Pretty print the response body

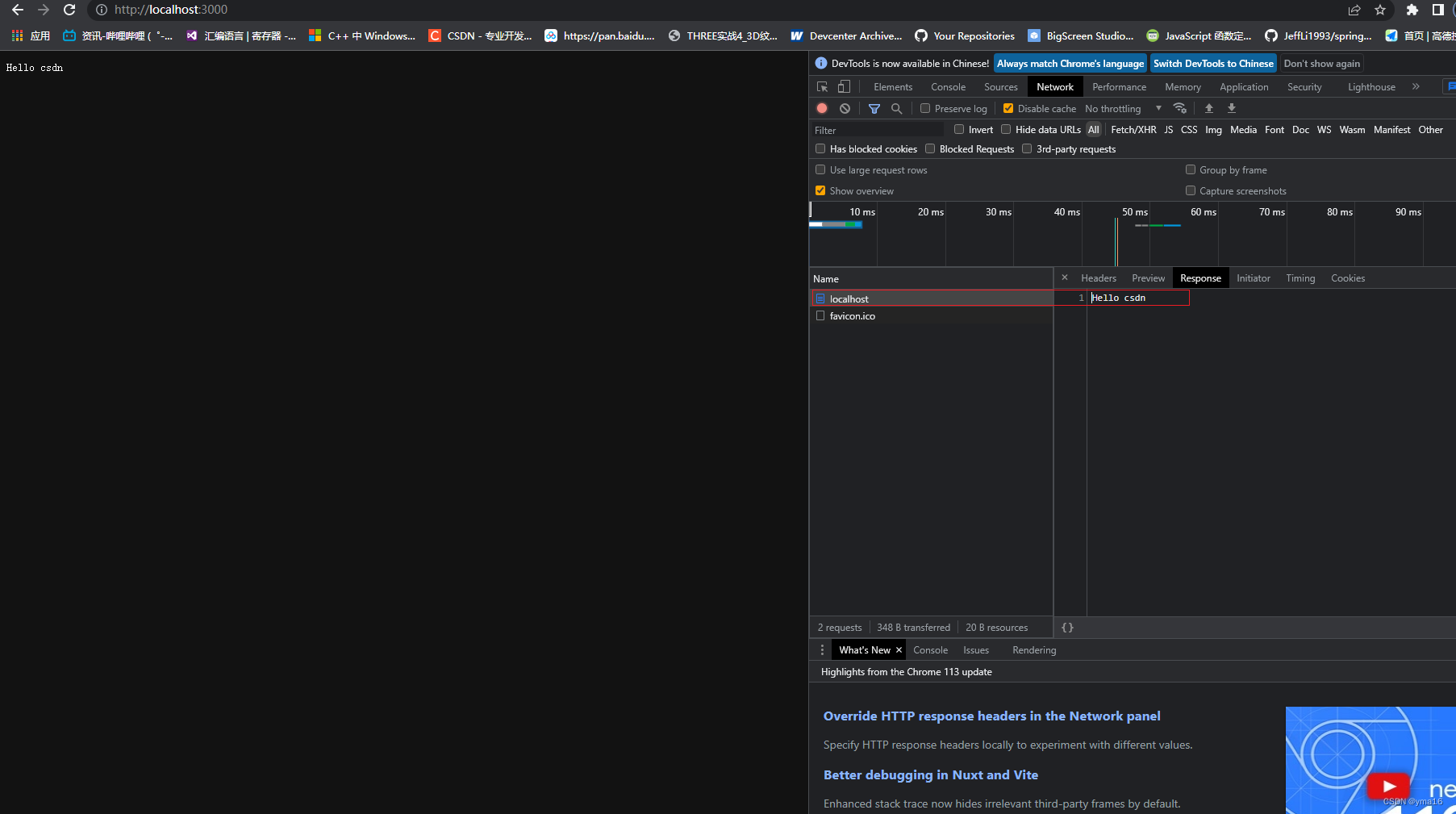pyautogui.click(x=1067, y=627)
